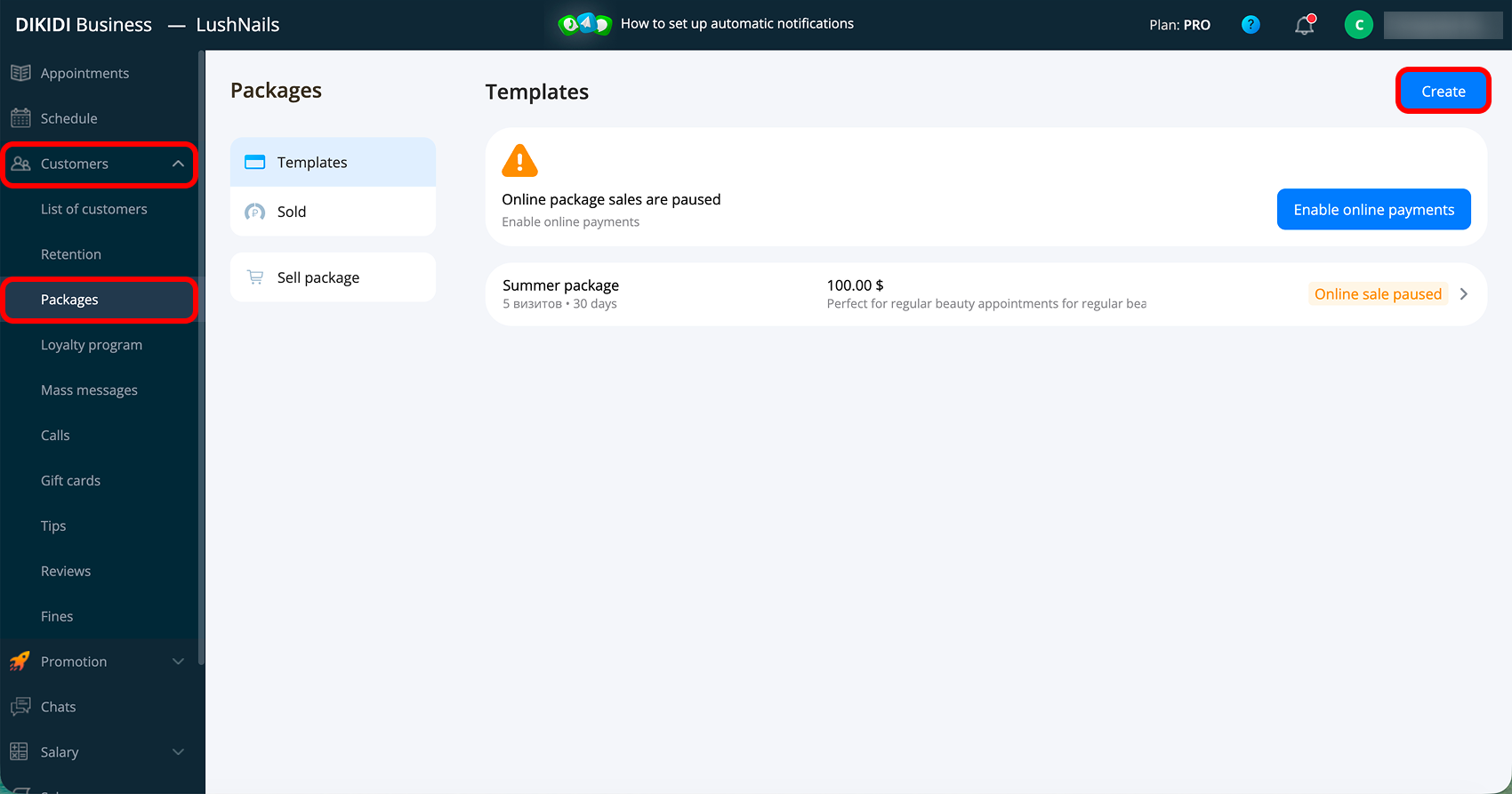Viewport: 1512px width, 794px height.
Task: Open the notifications bell icon
Action: point(1305,25)
